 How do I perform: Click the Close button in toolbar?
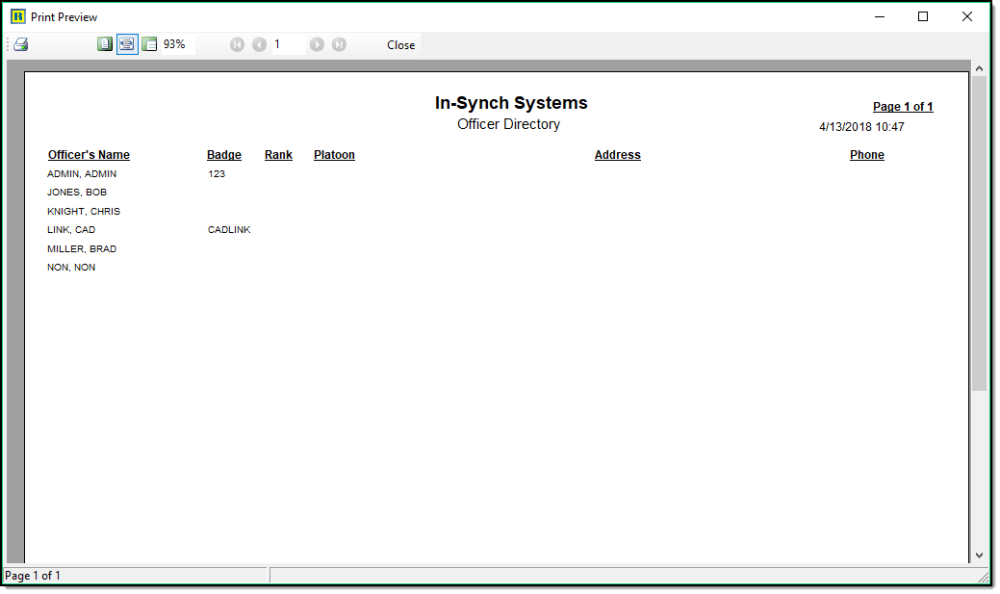401,45
